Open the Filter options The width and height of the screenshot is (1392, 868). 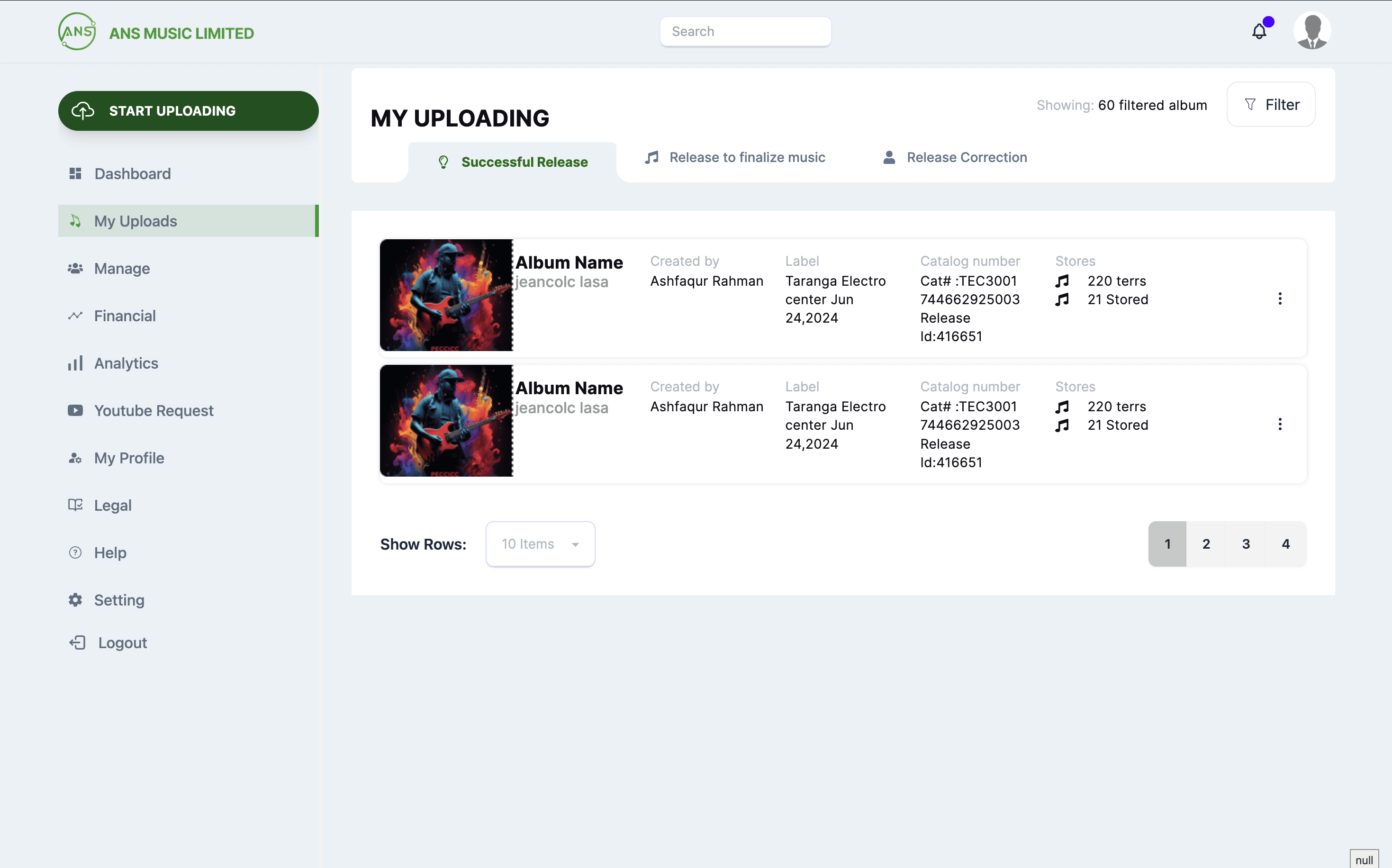[x=1271, y=105]
